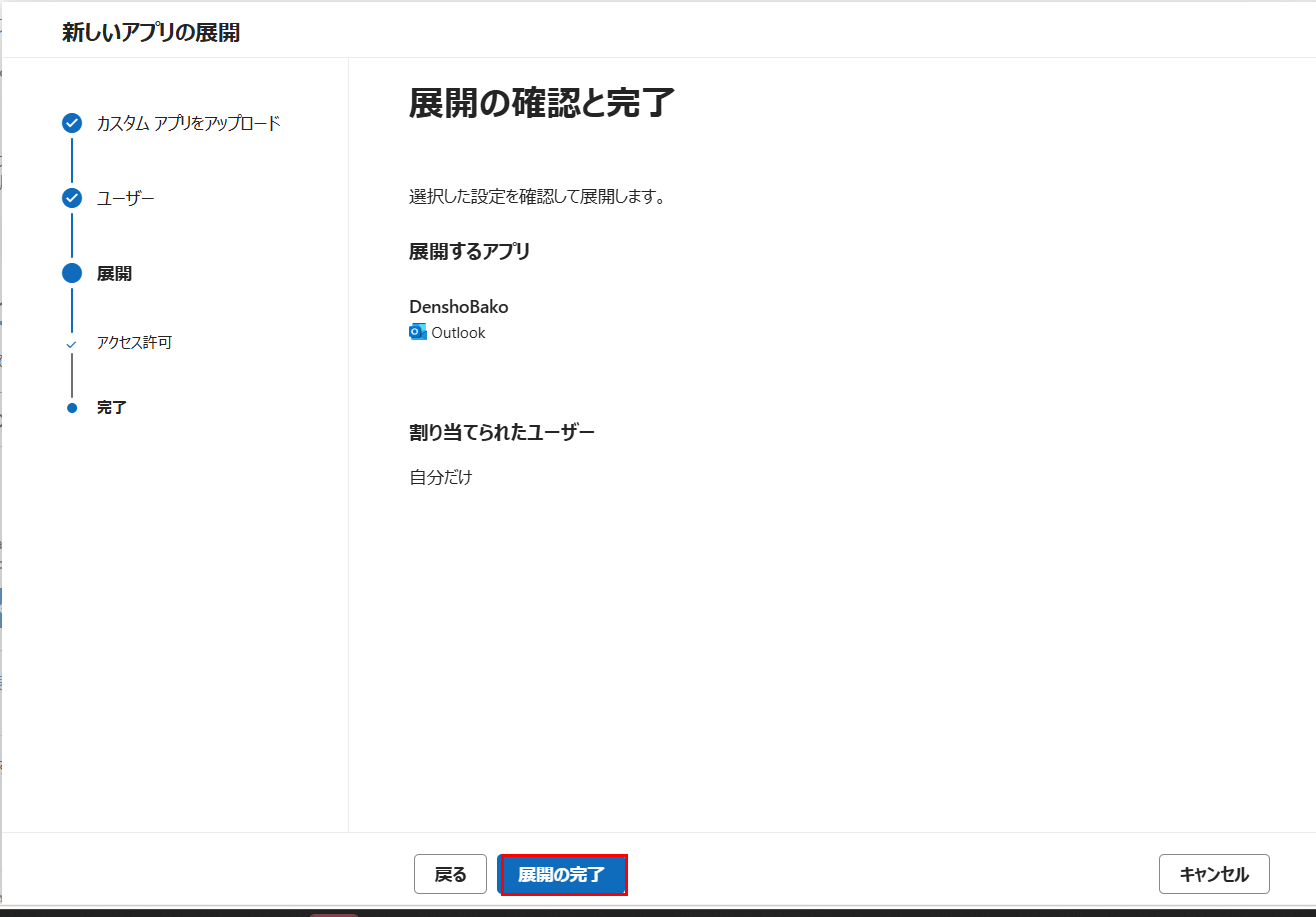This screenshot has height=917, width=1316.
Task: Go back with the 戻る button
Action: (450, 874)
